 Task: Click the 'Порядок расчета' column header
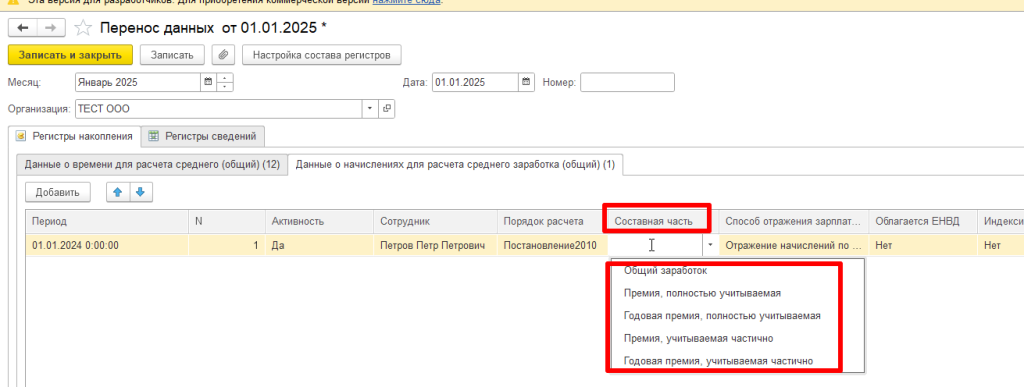tap(552, 222)
